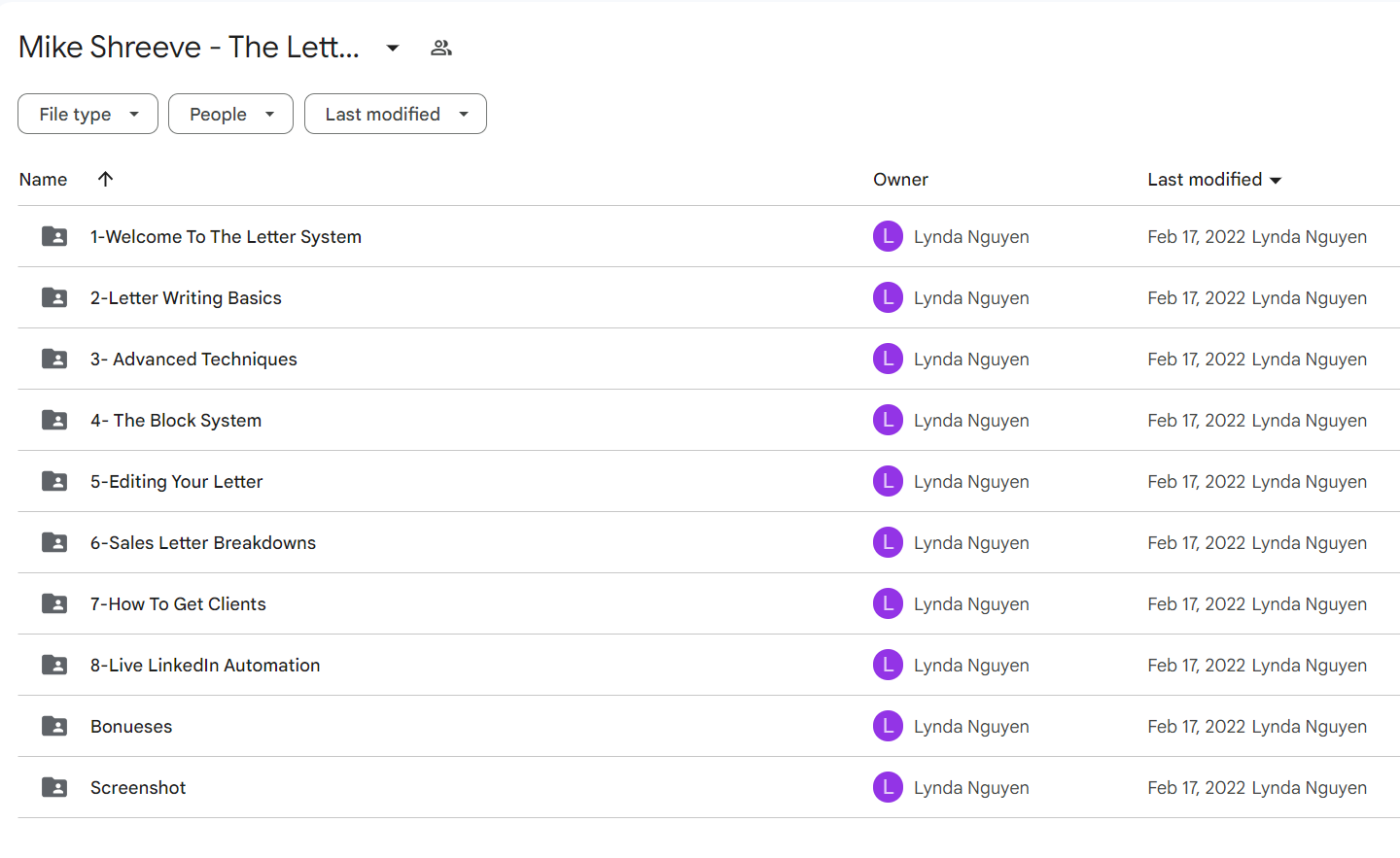
Task: Open the Bonueses folder
Action: click(x=131, y=727)
